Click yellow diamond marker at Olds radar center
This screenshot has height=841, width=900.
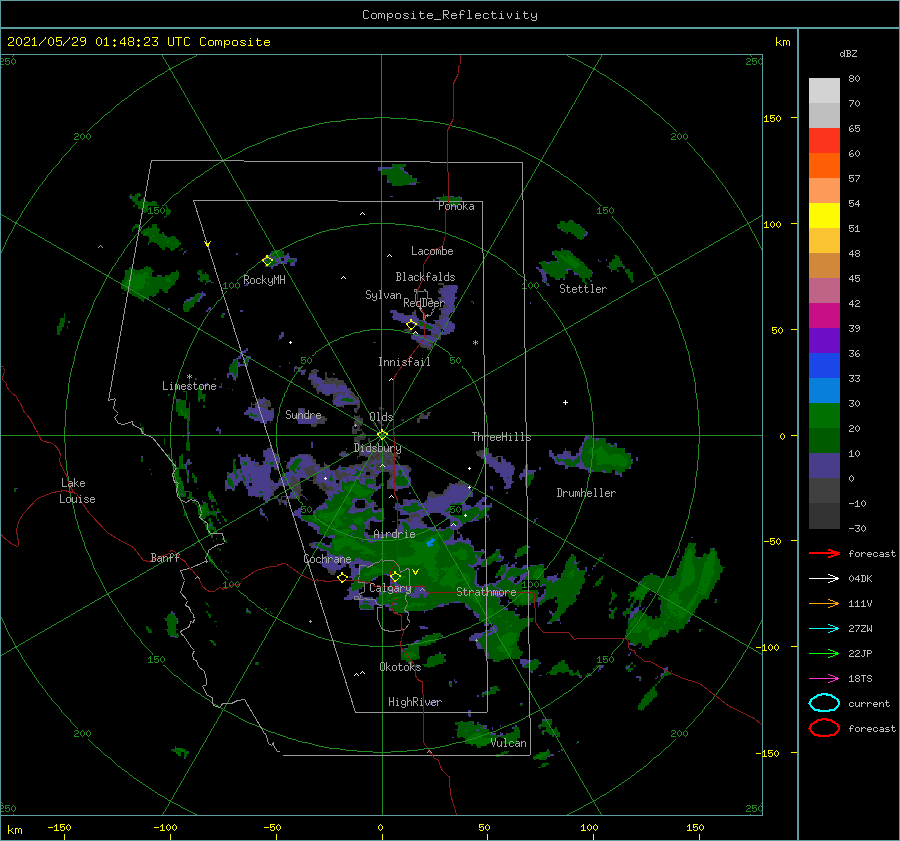coord(382,435)
